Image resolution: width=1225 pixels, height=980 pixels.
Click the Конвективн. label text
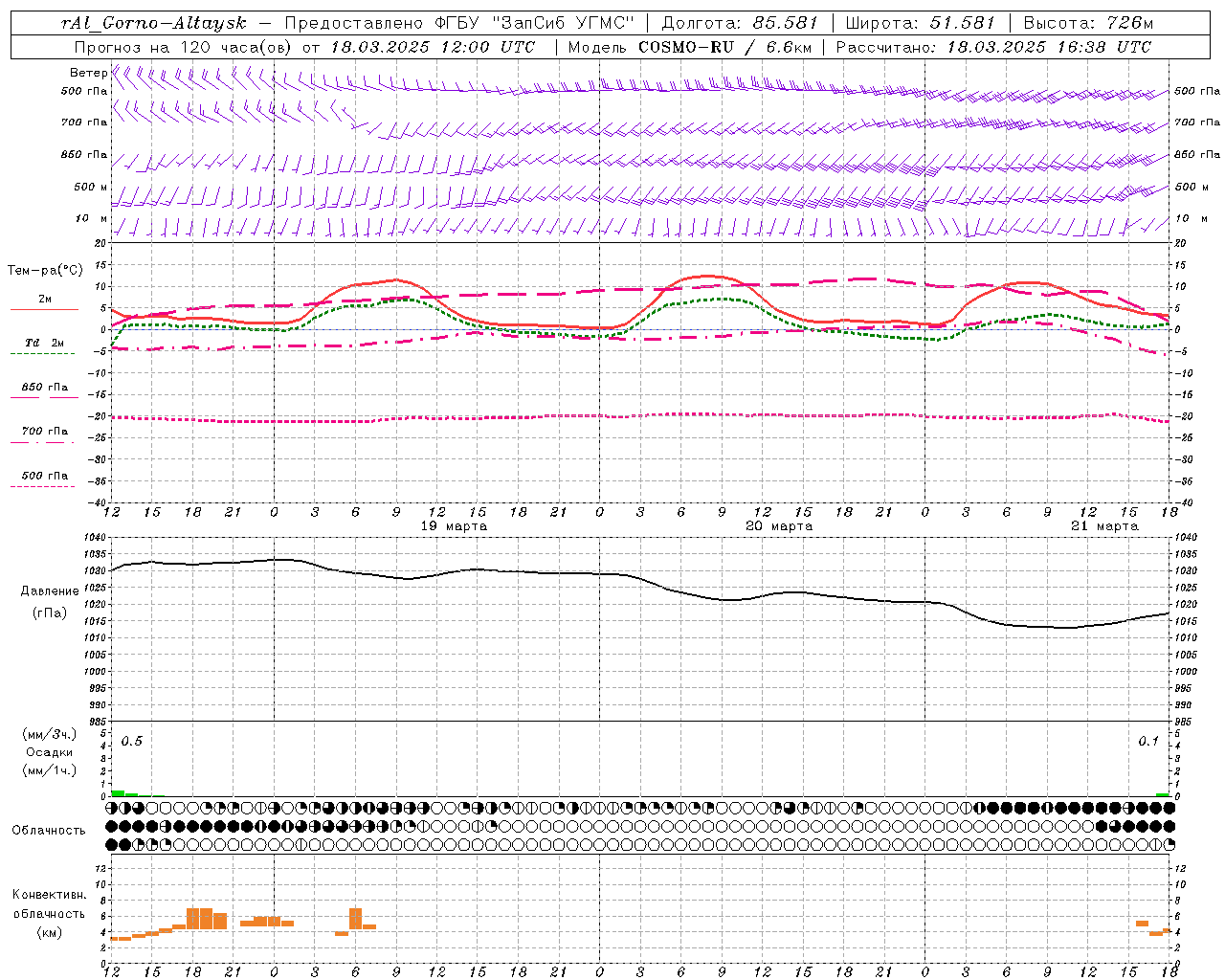pos(49,895)
